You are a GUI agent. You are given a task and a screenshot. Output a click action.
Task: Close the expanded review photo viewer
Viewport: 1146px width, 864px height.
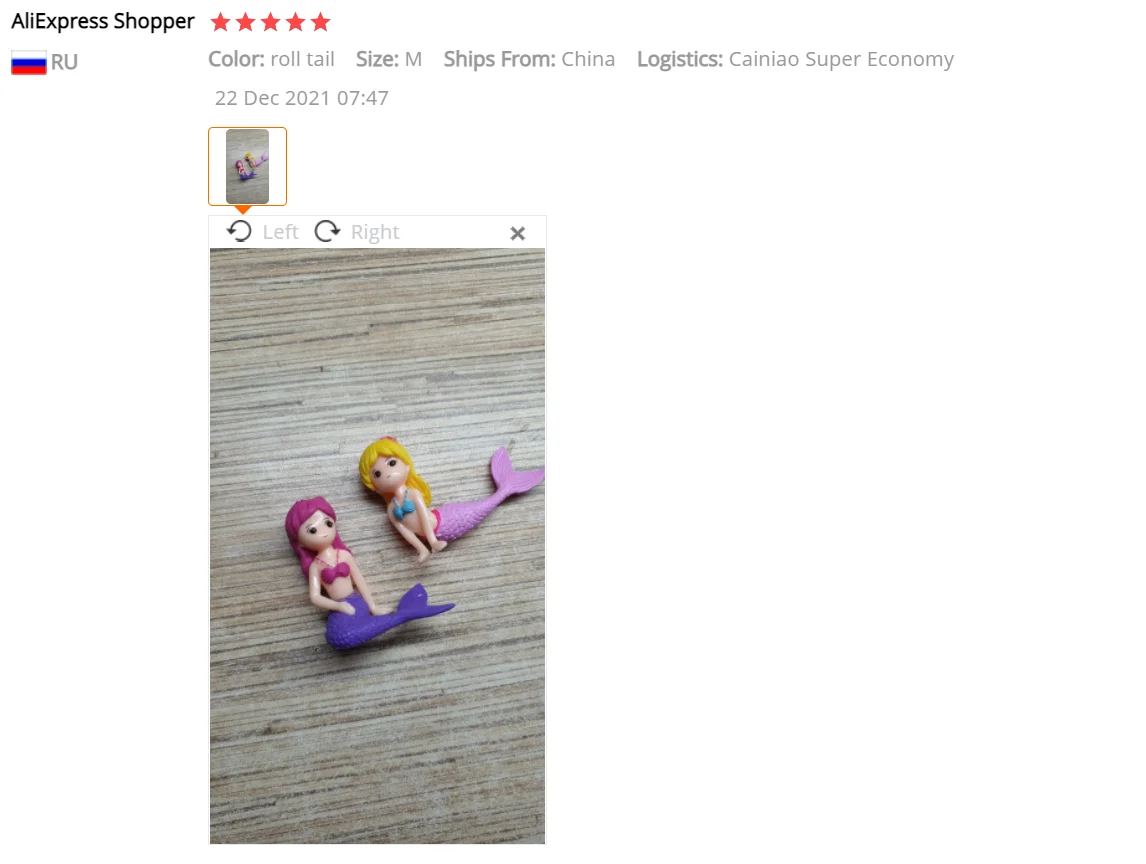[x=517, y=233]
